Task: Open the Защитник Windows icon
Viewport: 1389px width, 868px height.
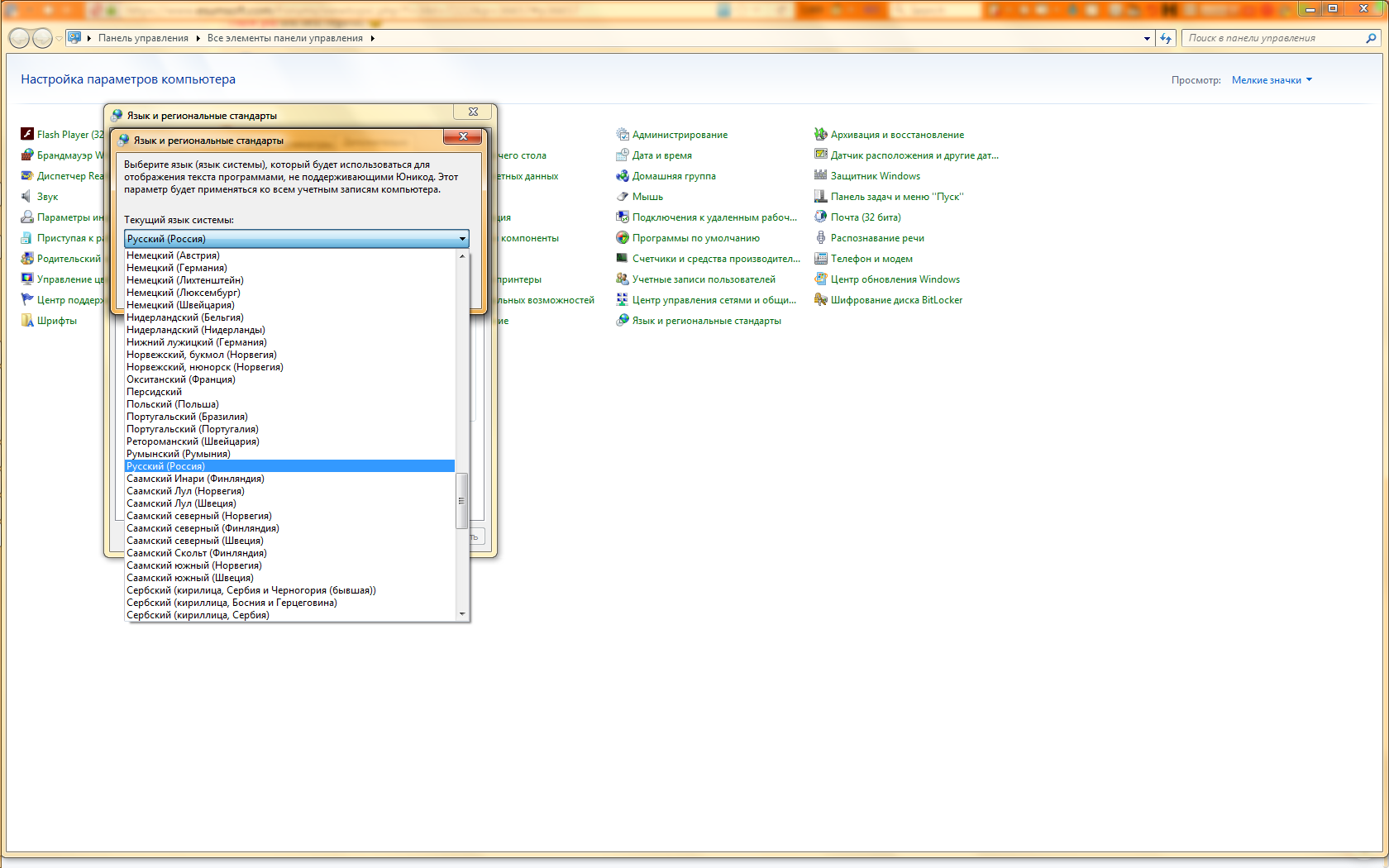Action: point(821,175)
